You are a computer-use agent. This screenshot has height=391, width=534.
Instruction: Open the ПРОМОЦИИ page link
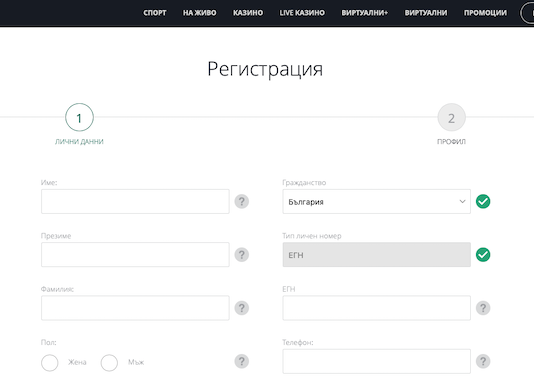(x=485, y=13)
